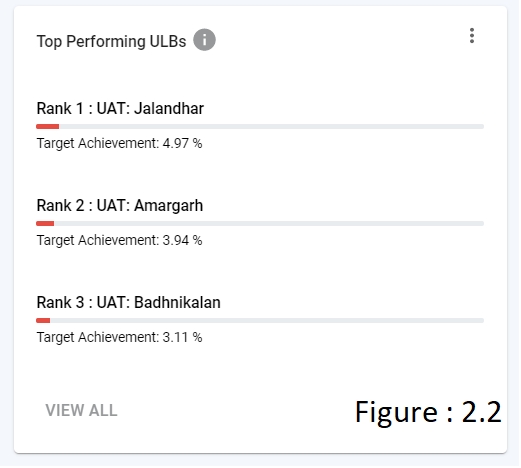521x468 pixels.
Task: Click the red fill of Amargarh progress bar
Action: click(45, 223)
